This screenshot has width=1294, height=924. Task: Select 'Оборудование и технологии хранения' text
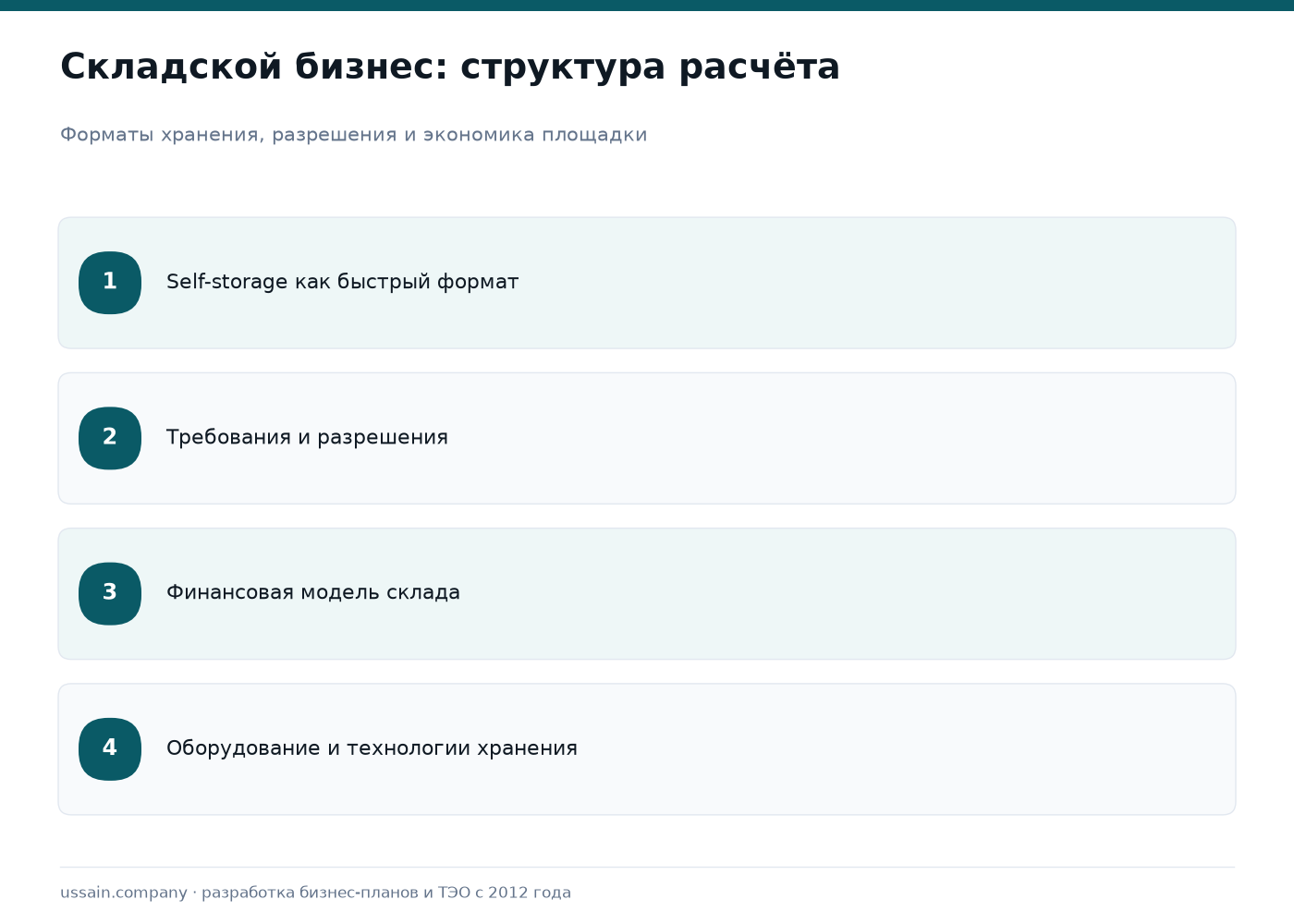(372, 748)
